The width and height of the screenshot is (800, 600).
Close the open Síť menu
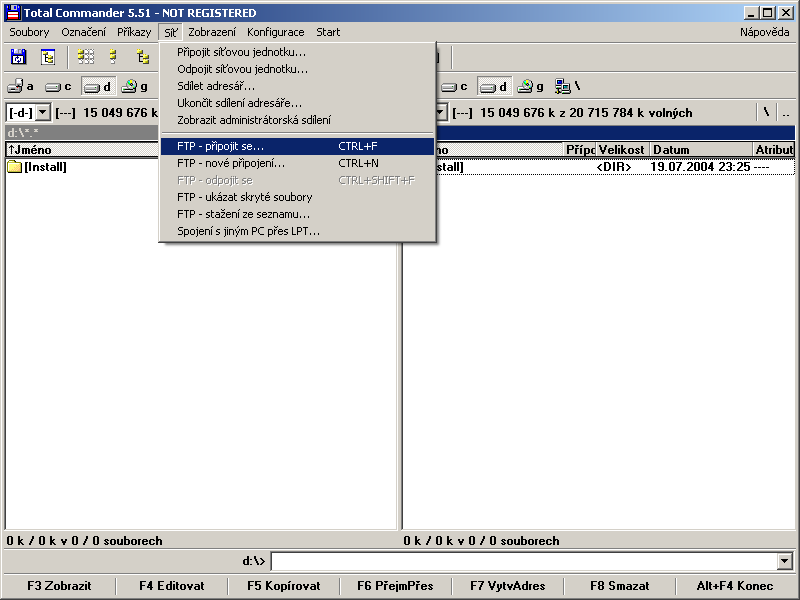[x=171, y=32]
